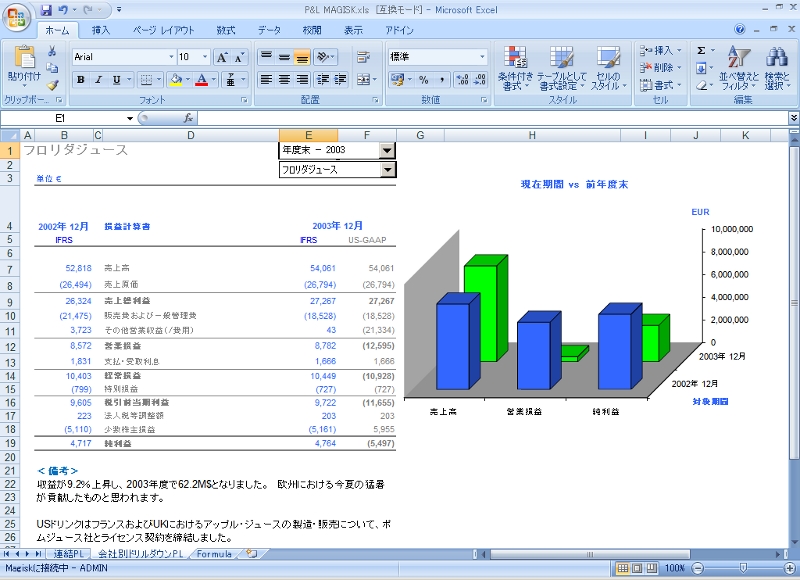800x580 pixels.
Task: Click the Paste (貼り付け) icon
Action: (x=25, y=57)
